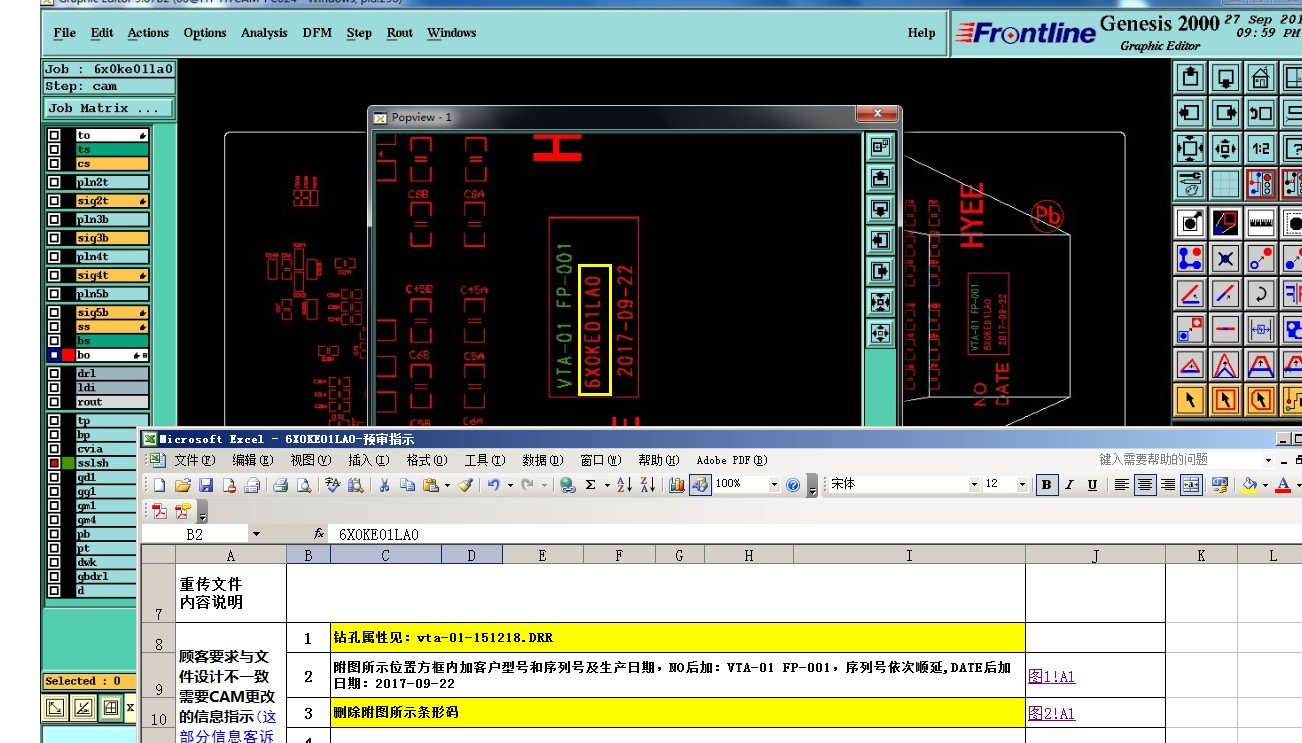Open the fill color dropdown arrow
This screenshot has width=1302, height=743.
1265,485
